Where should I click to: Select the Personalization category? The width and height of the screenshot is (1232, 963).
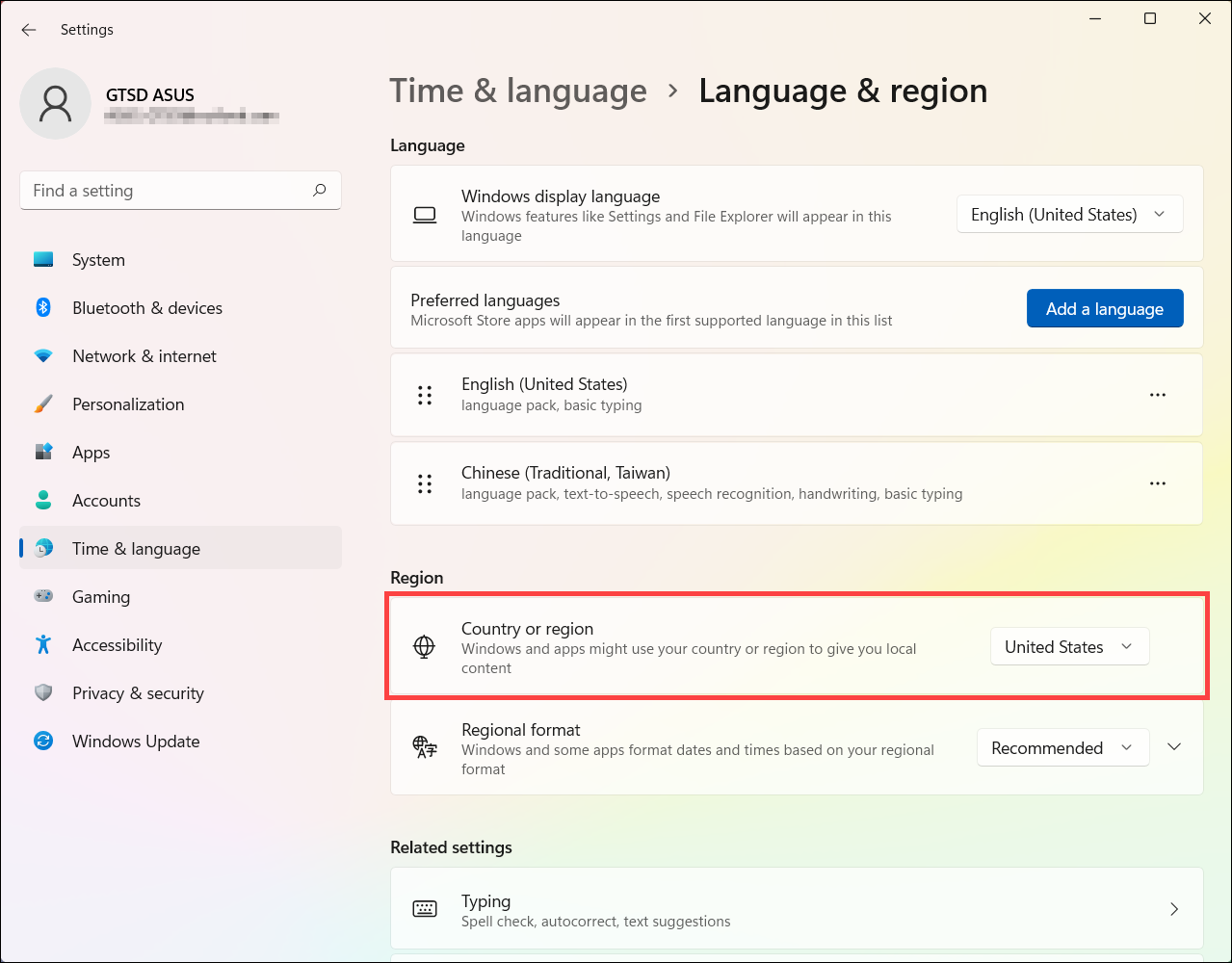click(180, 404)
